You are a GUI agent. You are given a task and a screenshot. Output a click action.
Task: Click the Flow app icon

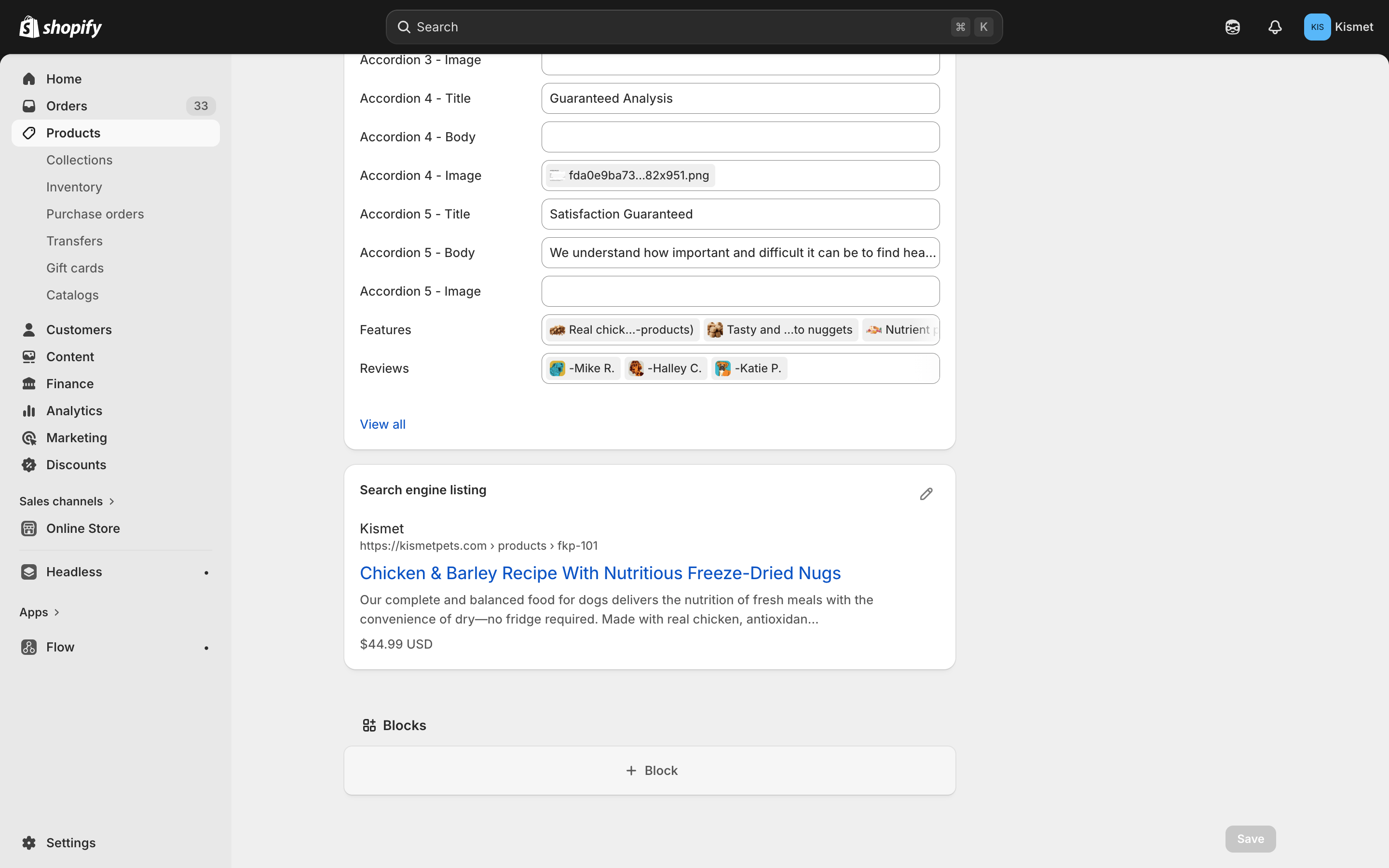tap(29, 647)
